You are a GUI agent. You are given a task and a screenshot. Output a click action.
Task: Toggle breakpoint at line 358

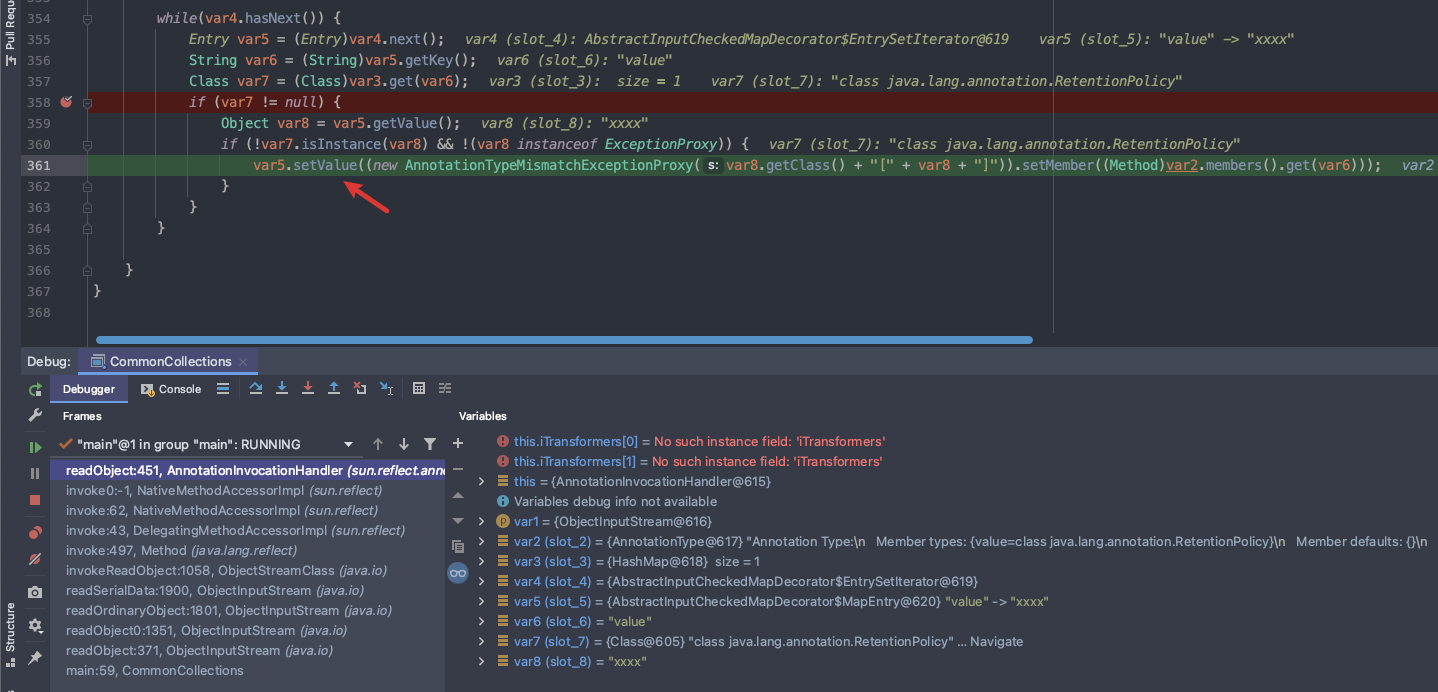[x=67, y=102]
